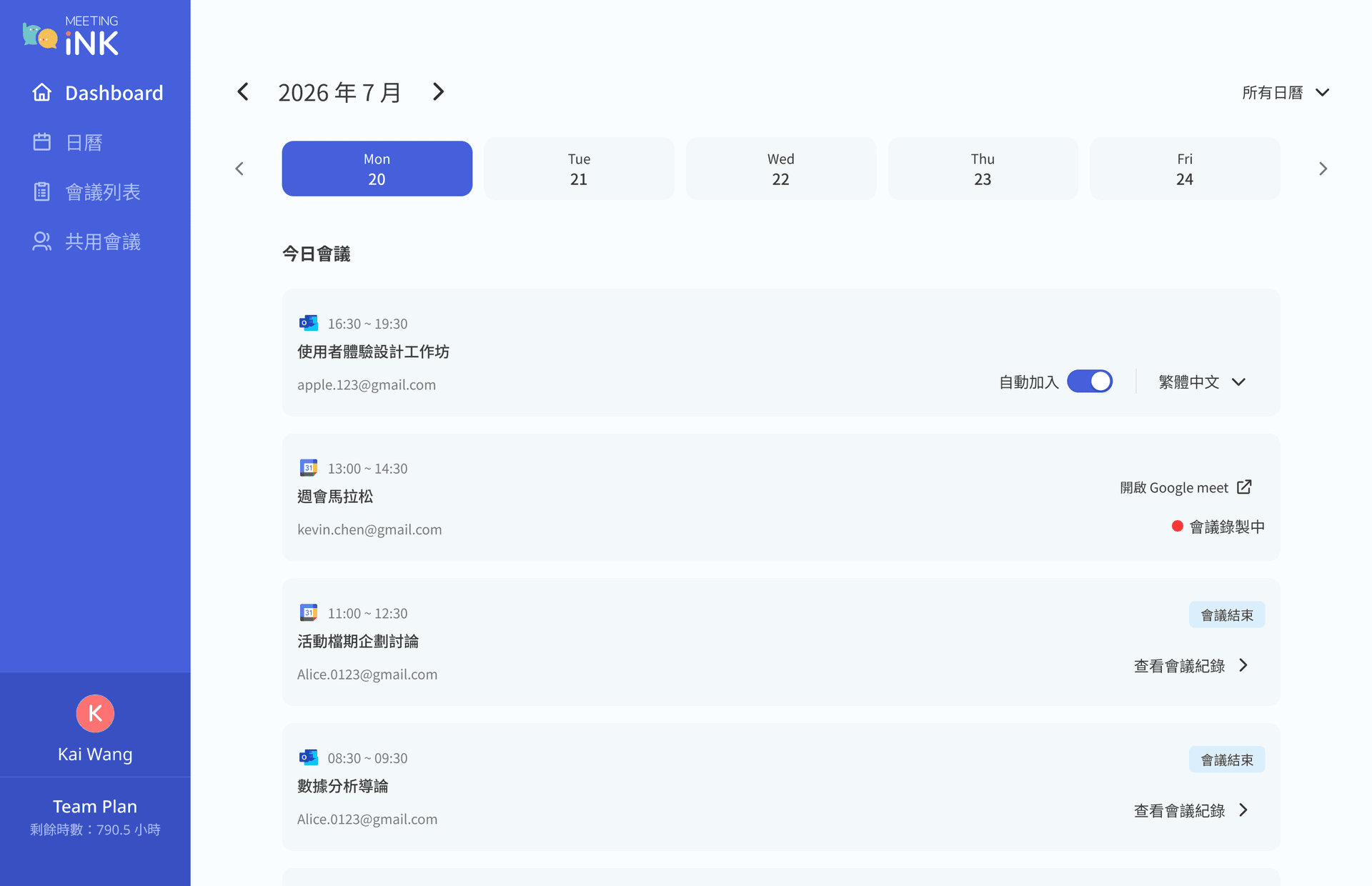Open 所有日曆 calendar filter dropdown
Image resolution: width=1372 pixels, height=886 pixels.
pyautogui.click(x=1286, y=92)
